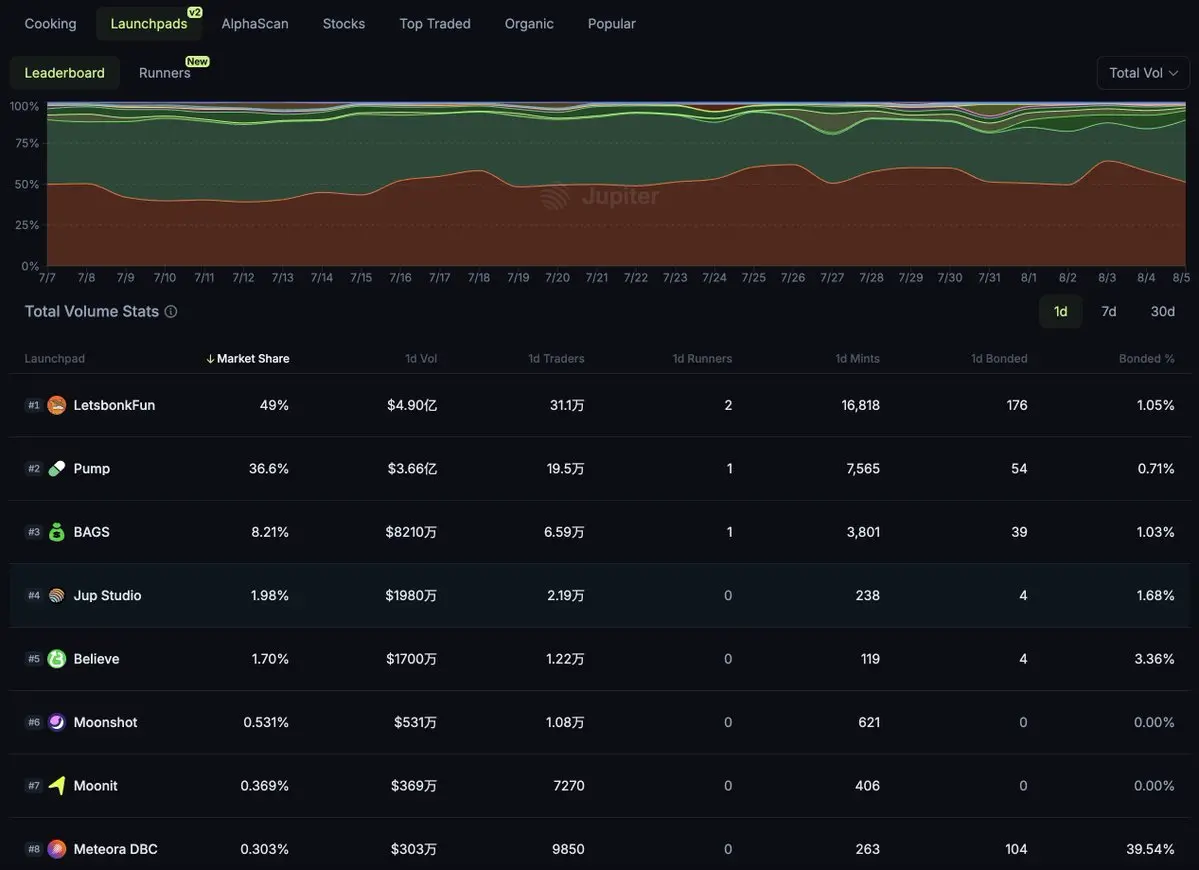Click the Launchpad column header
The width and height of the screenshot is (1199, 870).
point(55,359)
